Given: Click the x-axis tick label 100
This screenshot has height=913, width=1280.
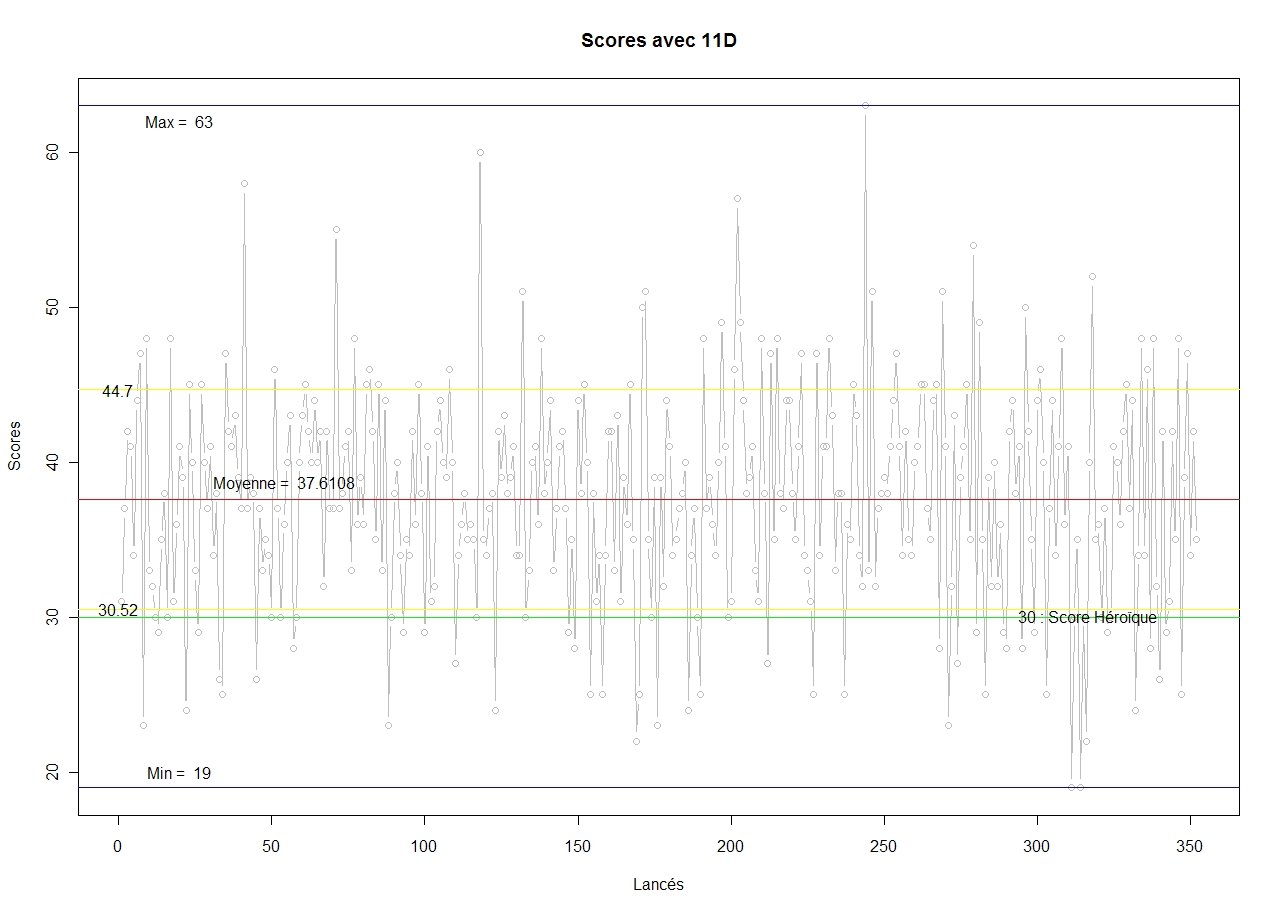Looking at the screenshot, I should (424, 847).
